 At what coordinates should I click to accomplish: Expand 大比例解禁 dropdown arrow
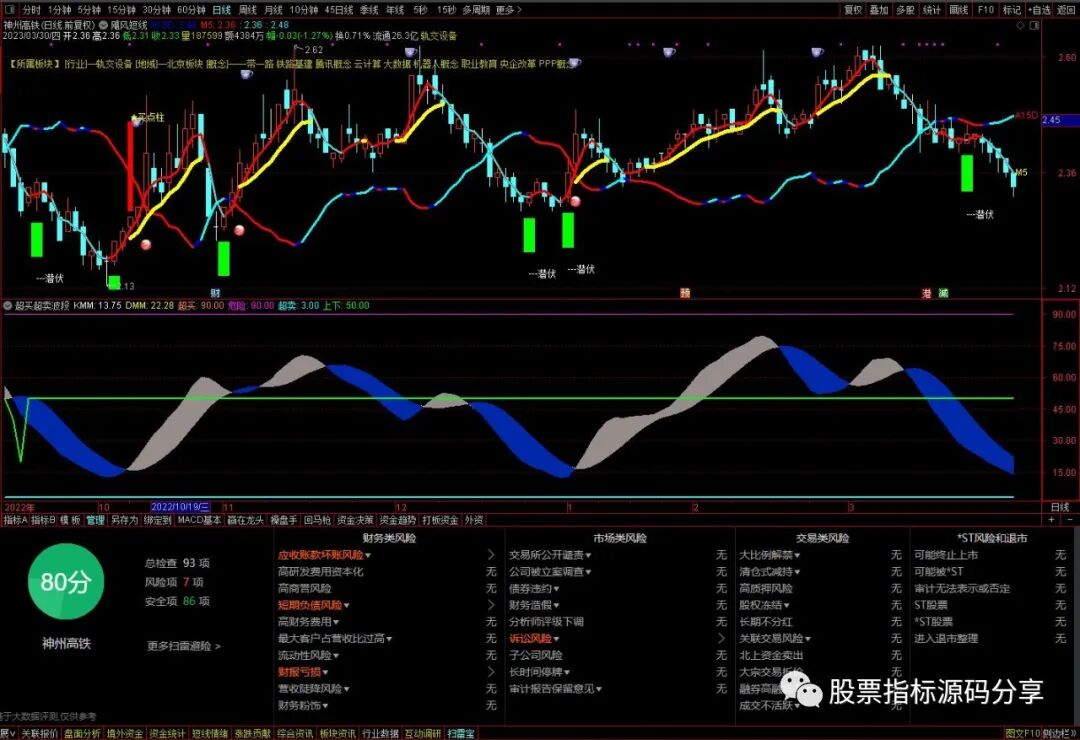click(797, 555)
